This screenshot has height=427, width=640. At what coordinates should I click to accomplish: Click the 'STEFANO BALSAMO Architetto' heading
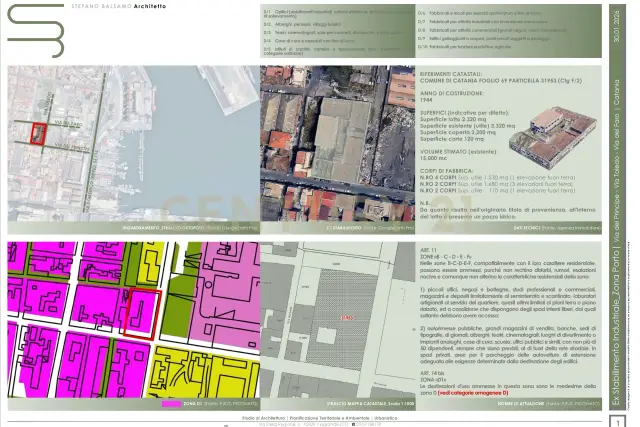click(119, 6)
